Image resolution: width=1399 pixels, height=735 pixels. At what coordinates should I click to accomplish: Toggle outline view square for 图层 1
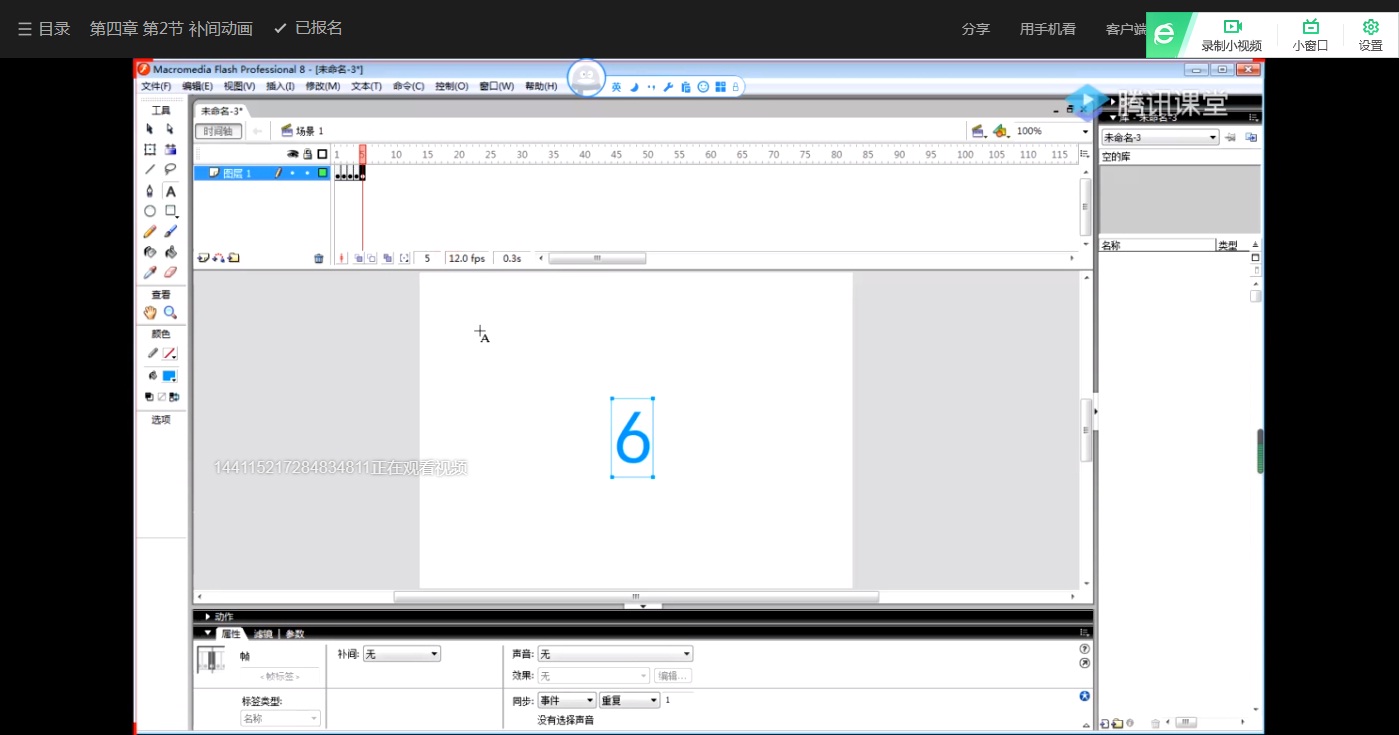(x=323, y=173)
